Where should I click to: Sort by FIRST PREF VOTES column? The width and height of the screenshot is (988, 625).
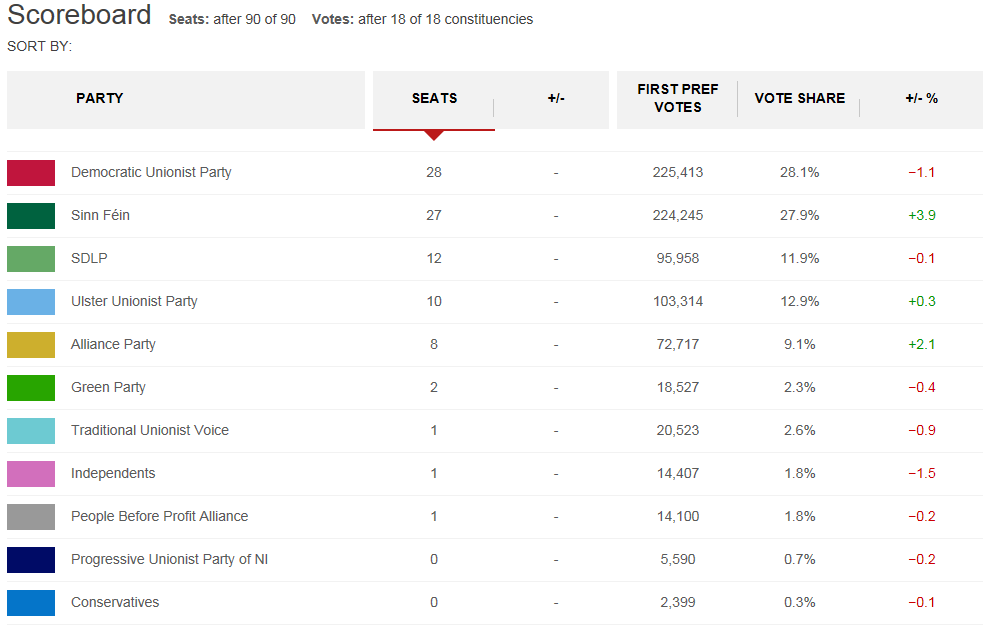click(x=677, y=99)
